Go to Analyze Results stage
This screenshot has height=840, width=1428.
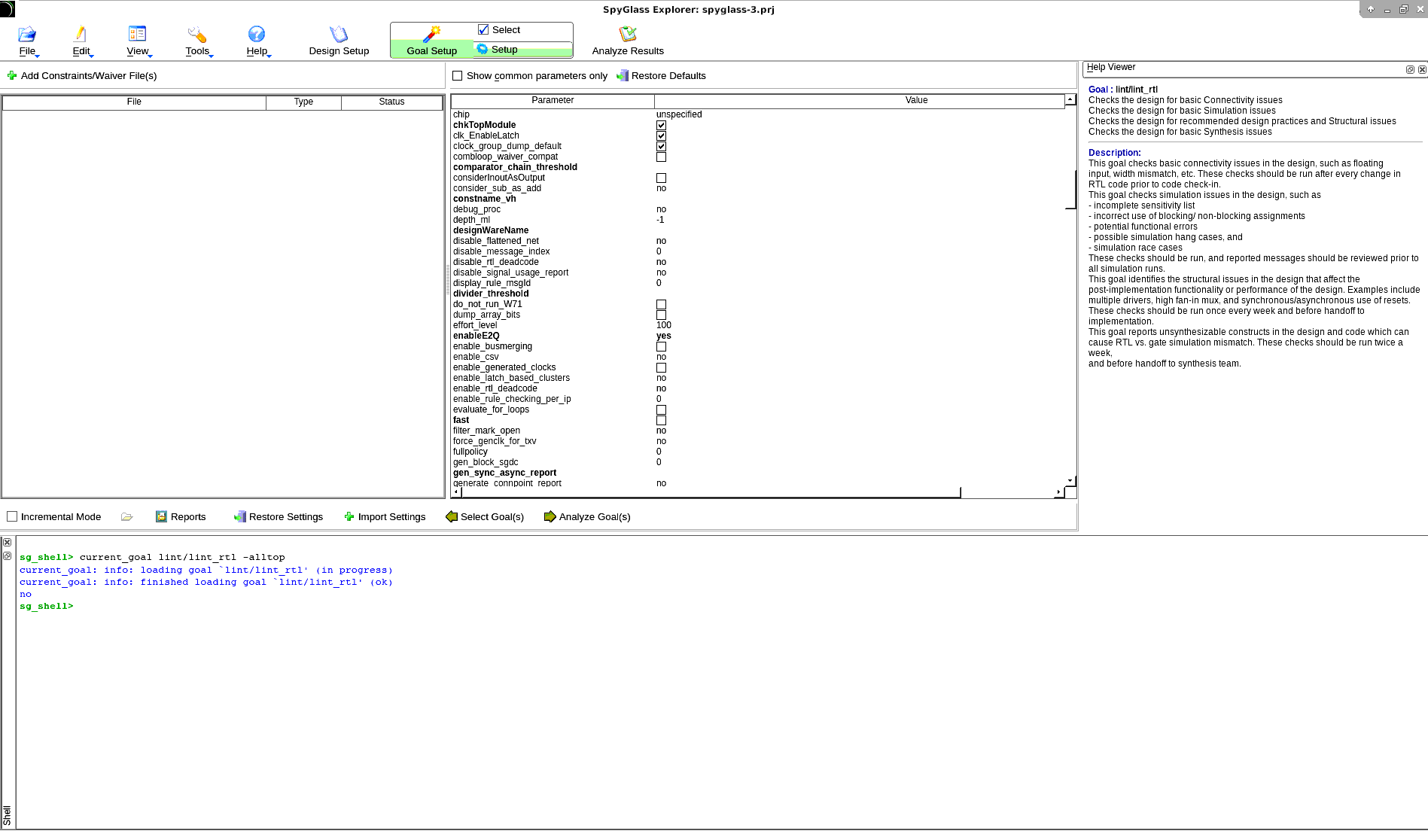(628, 41)
